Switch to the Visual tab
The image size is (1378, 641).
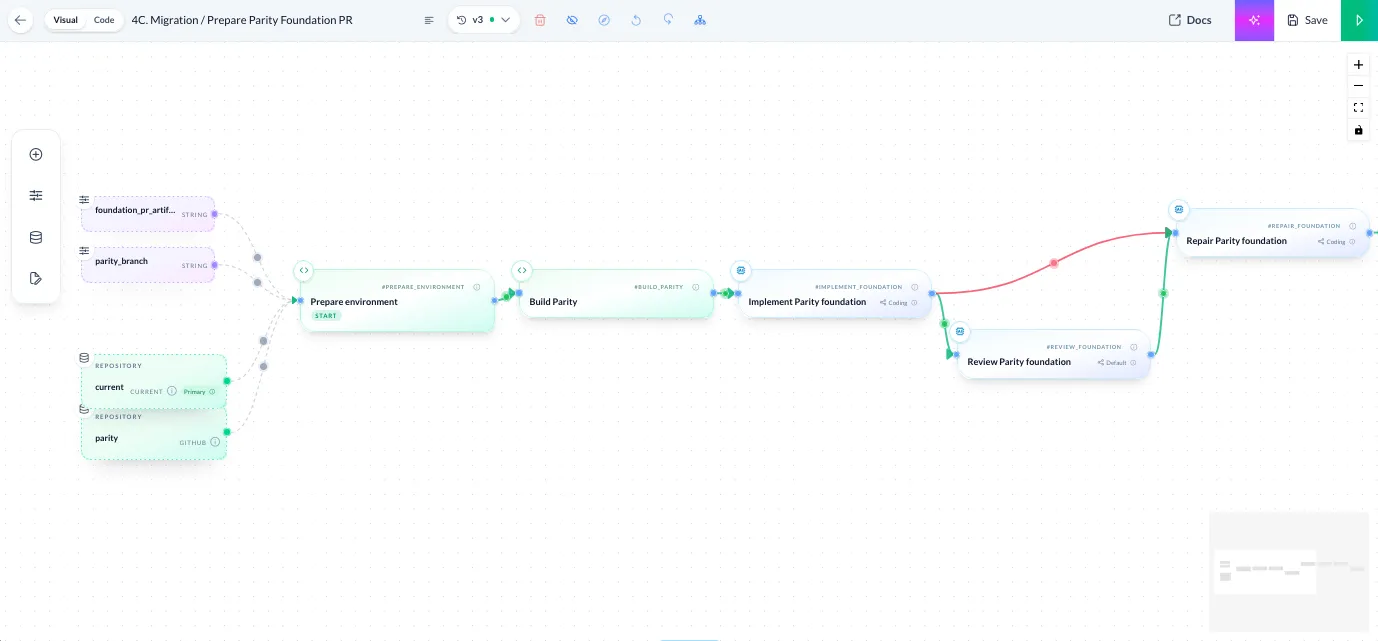[65, 20]
